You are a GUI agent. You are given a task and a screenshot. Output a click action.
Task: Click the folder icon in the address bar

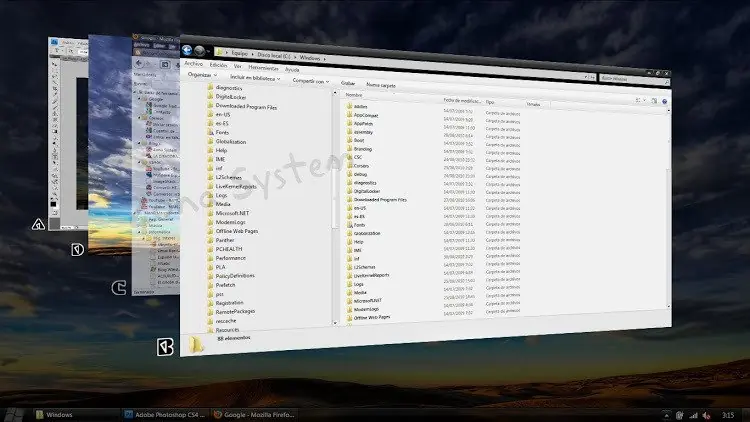(220, 52)
